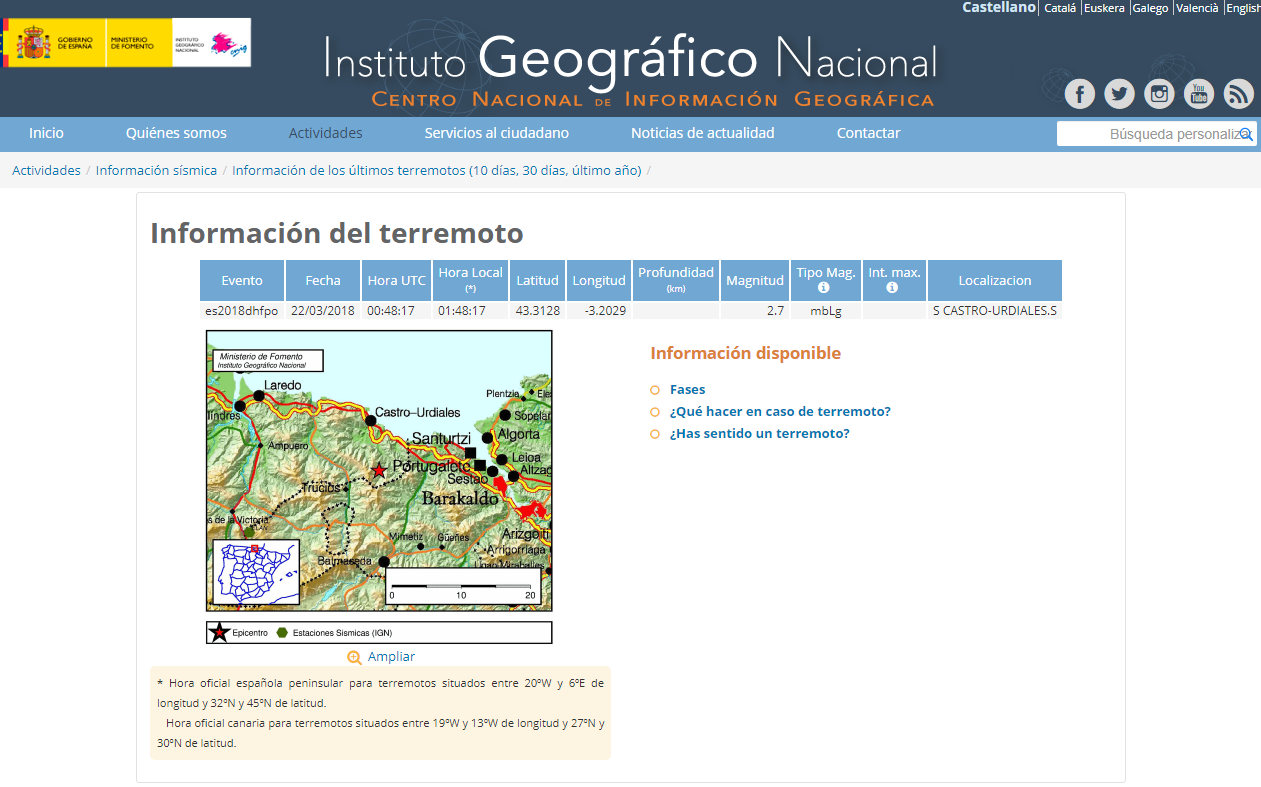
Task: Switch language to Castellano
Action: (999, 7)
